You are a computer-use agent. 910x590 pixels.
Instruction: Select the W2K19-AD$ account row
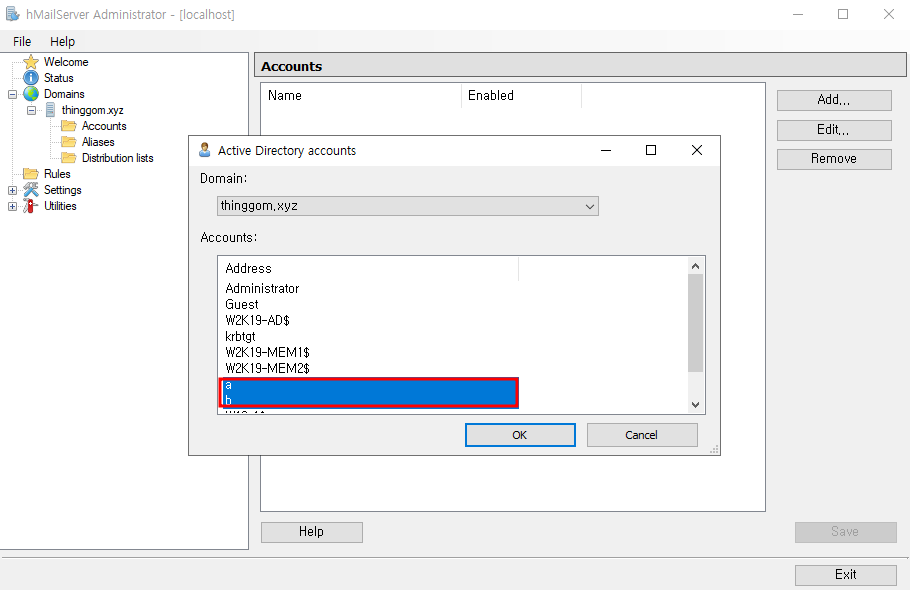[369, 320]
